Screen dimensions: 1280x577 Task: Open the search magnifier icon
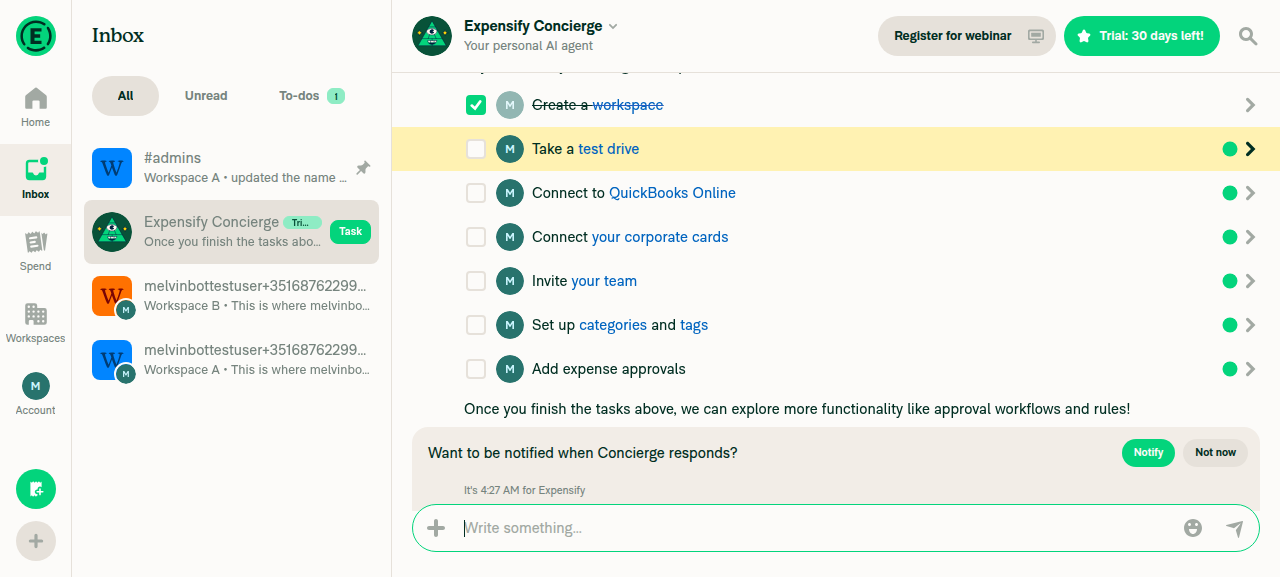[x=1248, y=36]
